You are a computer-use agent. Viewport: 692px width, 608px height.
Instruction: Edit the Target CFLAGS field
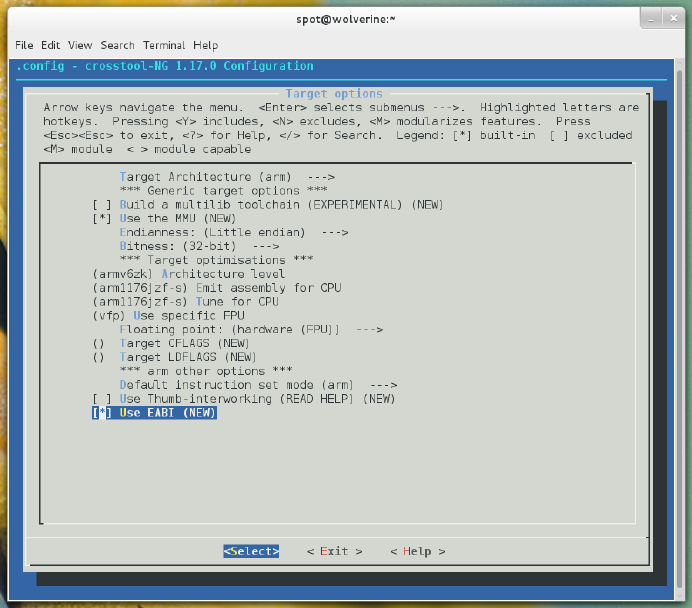point(170,343)
